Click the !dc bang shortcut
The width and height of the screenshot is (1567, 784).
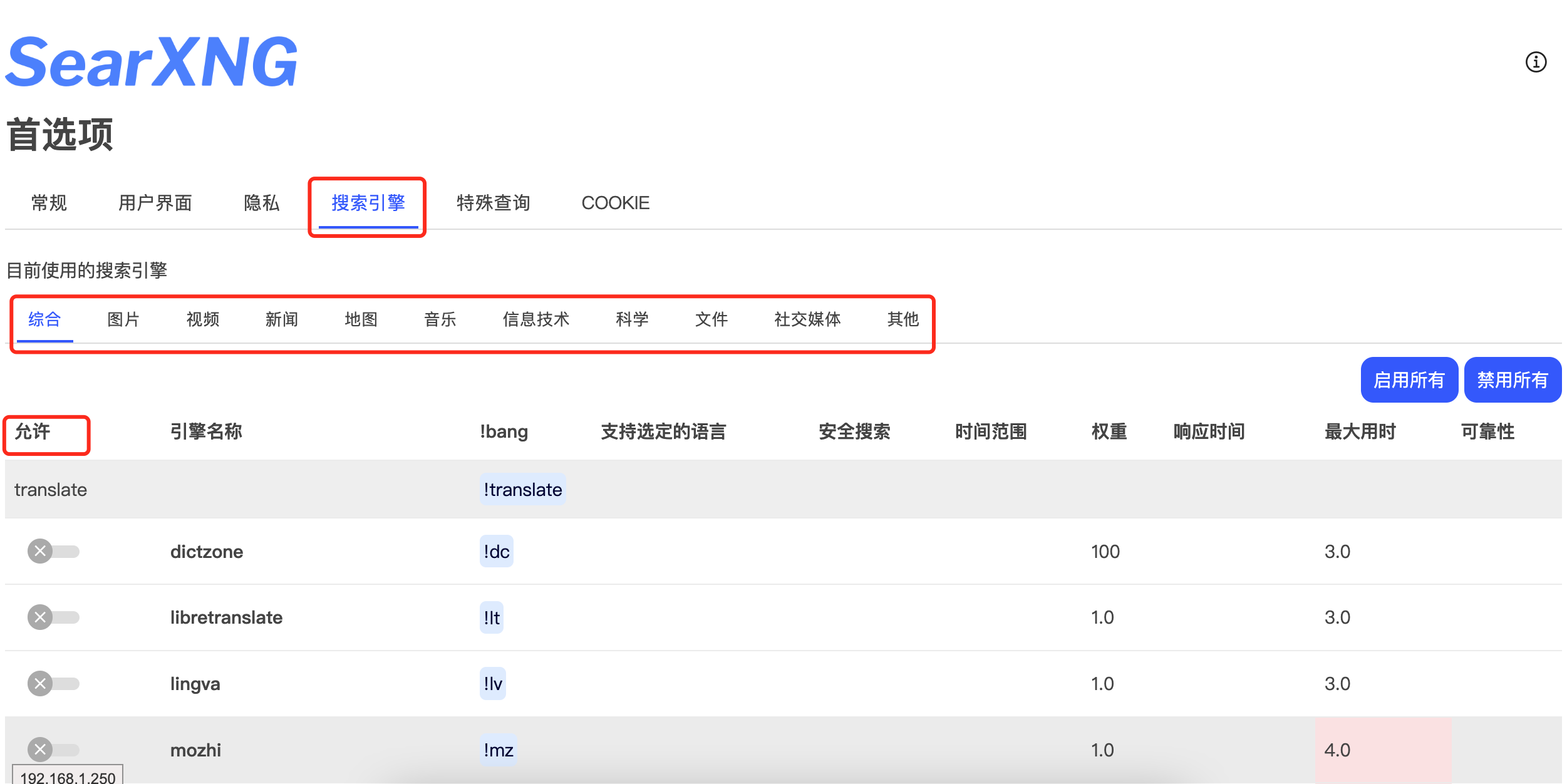pyautogui.click(x=496, y=551)
